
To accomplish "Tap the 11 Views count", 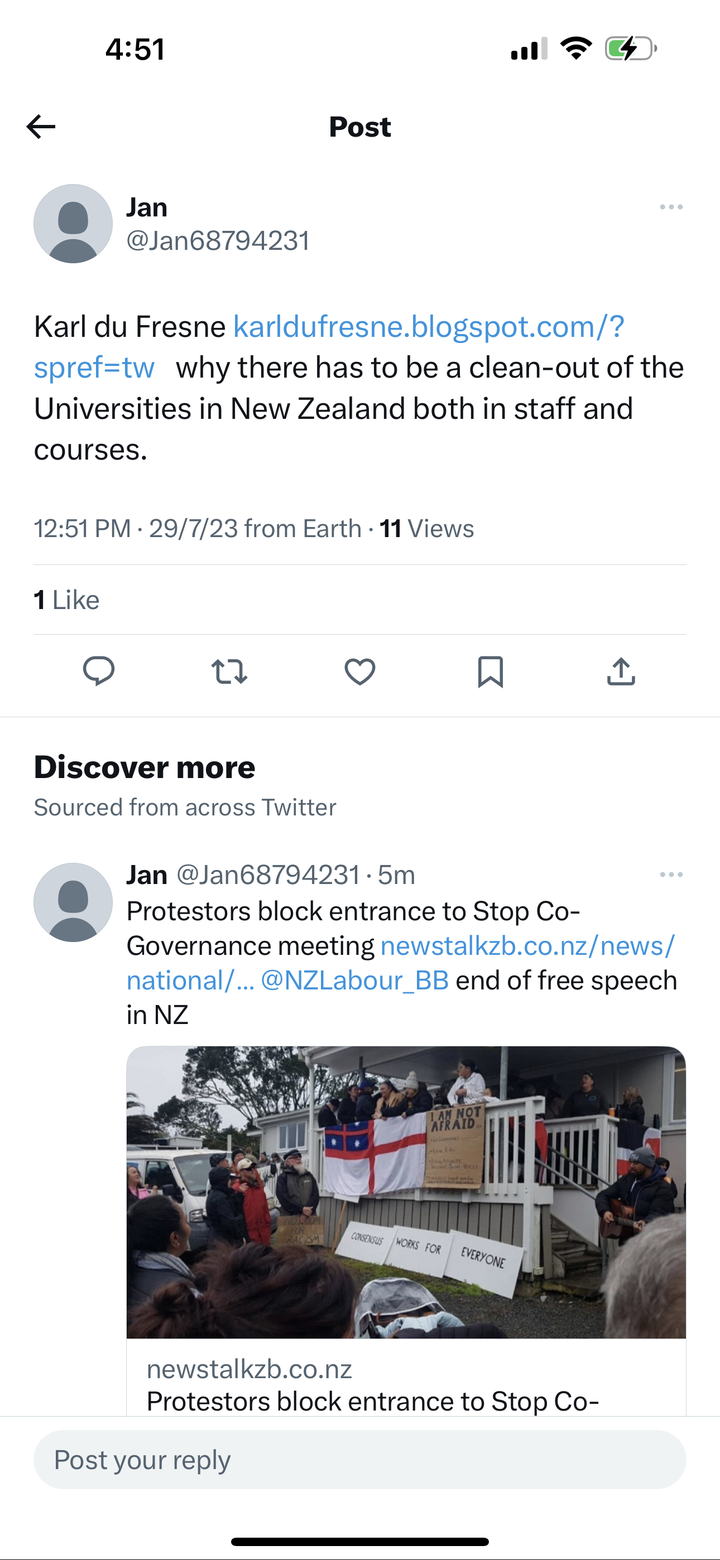I will click(427, 528).
